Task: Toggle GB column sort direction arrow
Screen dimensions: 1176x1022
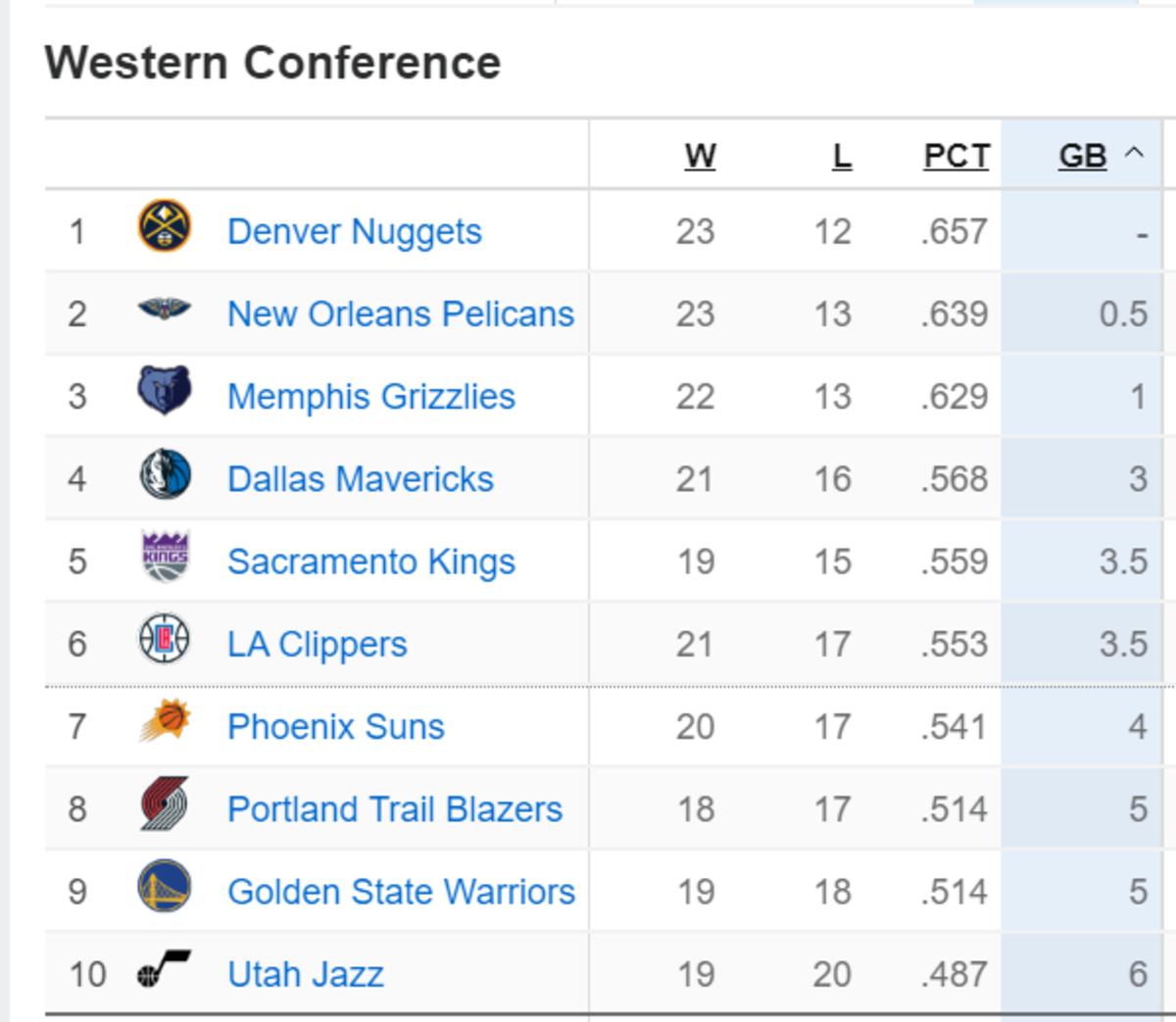Action: (1134, 154)
